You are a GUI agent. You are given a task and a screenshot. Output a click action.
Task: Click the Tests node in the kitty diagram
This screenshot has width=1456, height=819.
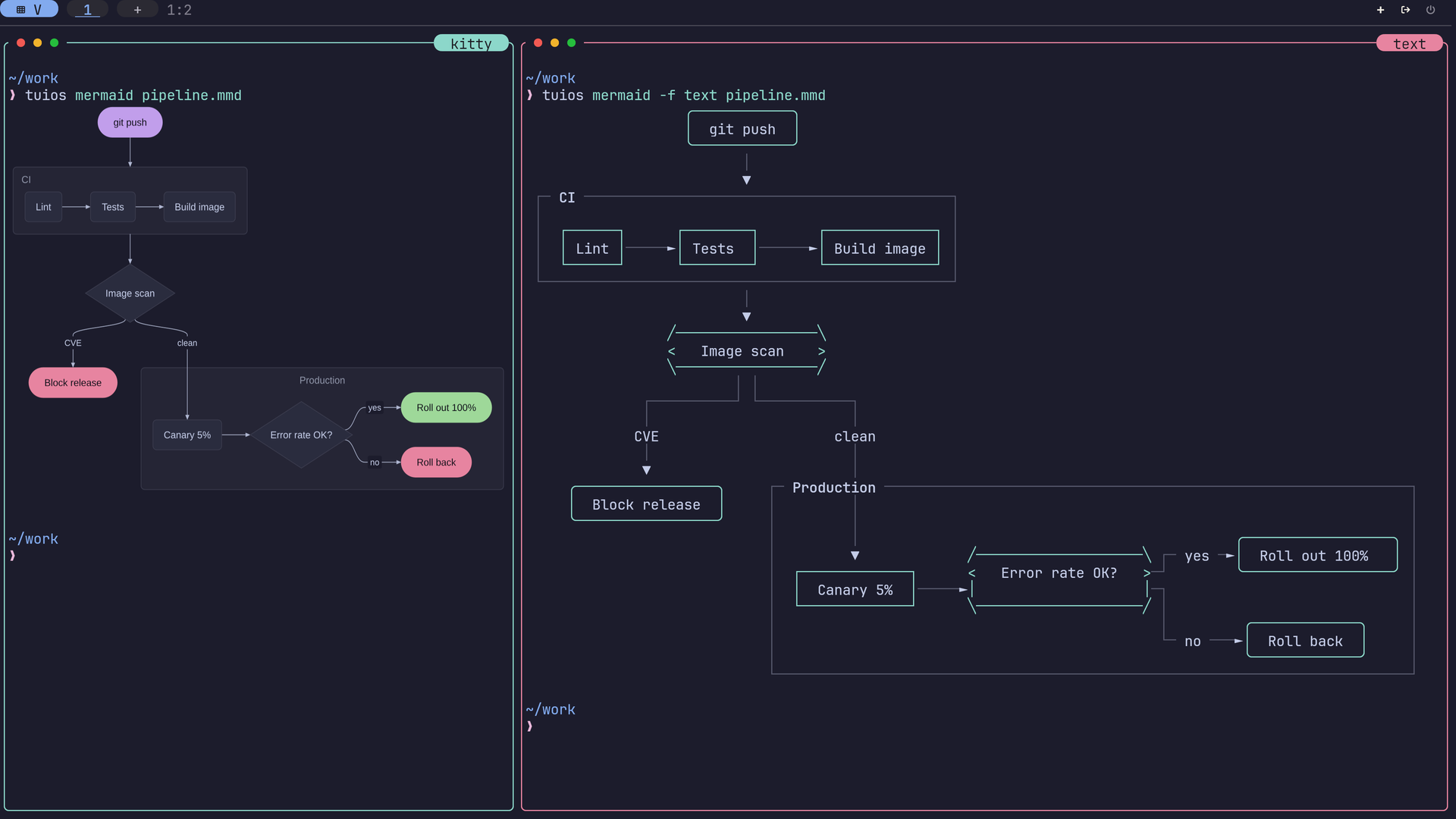pos(112,207)
